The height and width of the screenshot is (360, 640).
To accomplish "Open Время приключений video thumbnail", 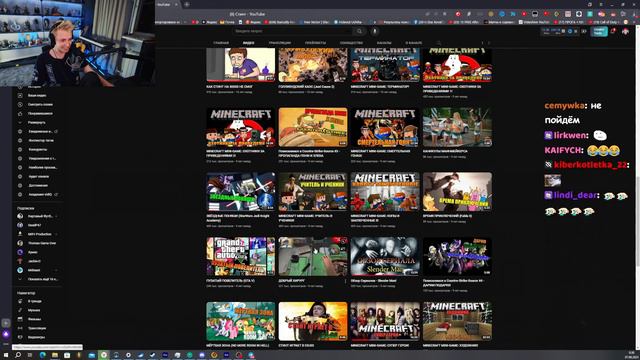I will click(x=457, y=191).
